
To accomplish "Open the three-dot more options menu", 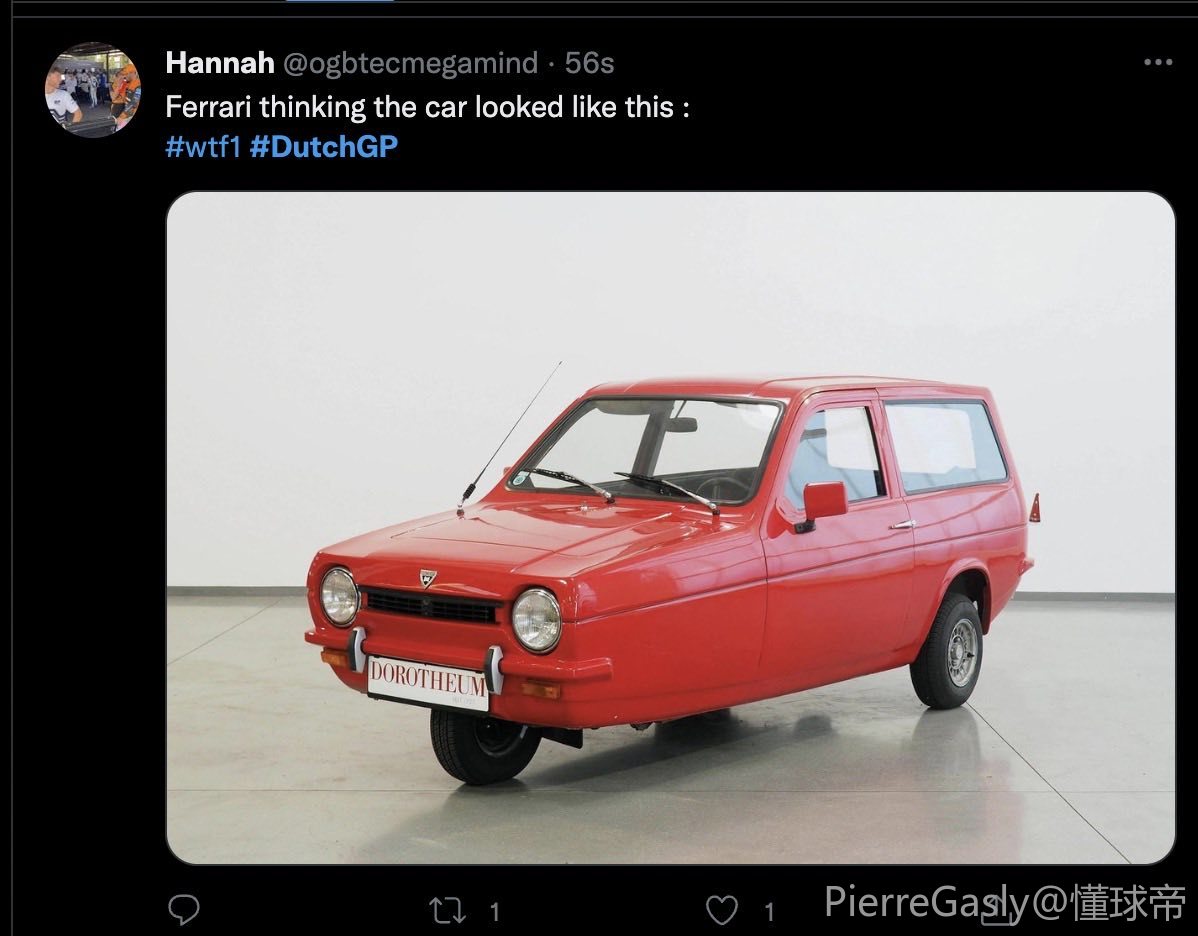I will tap(1158, 63).
